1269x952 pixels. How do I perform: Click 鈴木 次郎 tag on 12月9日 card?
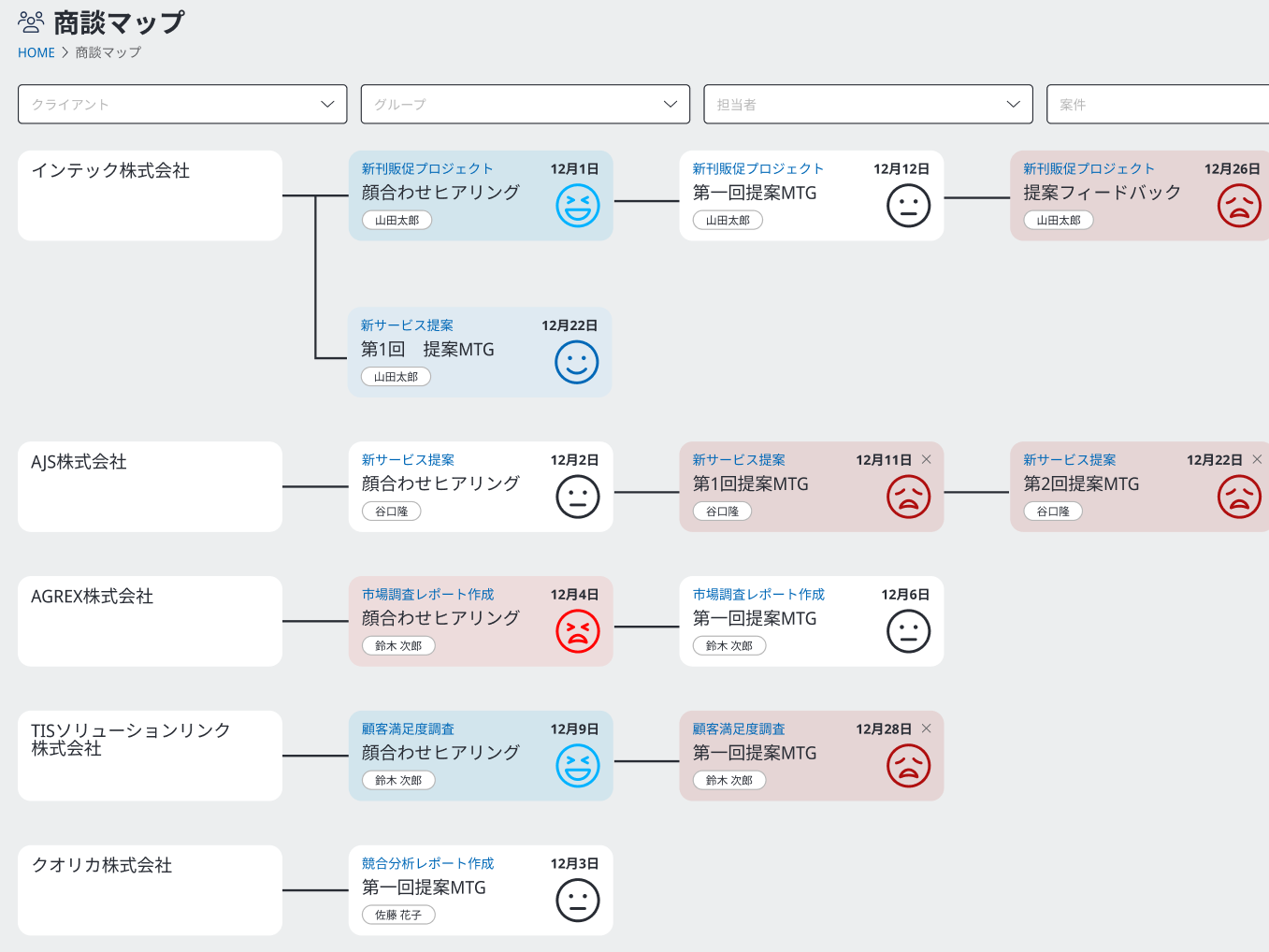pos(398,781)
